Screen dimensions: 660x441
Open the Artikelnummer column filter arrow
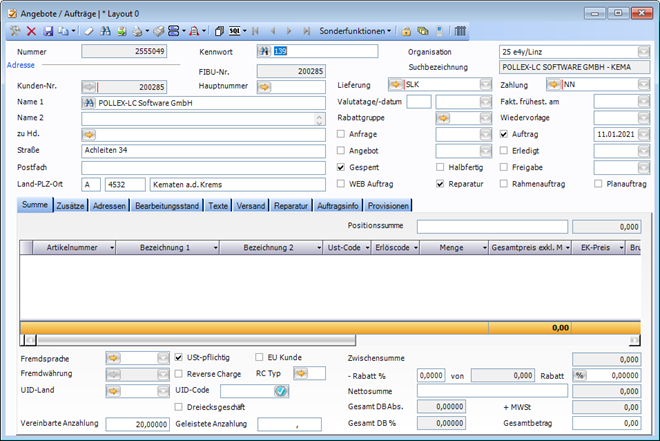coord(112,246)
